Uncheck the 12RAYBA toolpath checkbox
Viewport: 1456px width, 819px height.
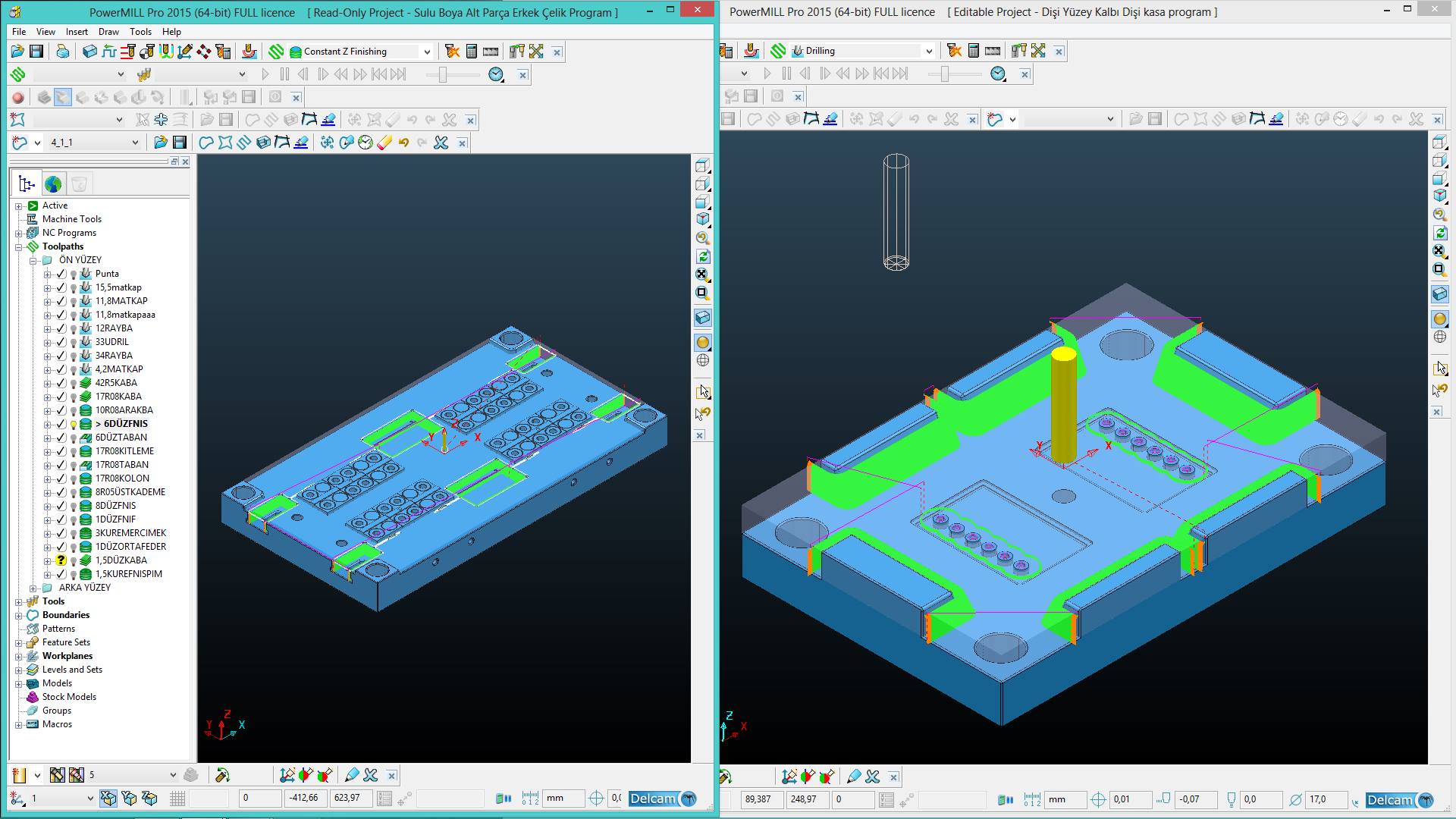(x=61, y=328)
